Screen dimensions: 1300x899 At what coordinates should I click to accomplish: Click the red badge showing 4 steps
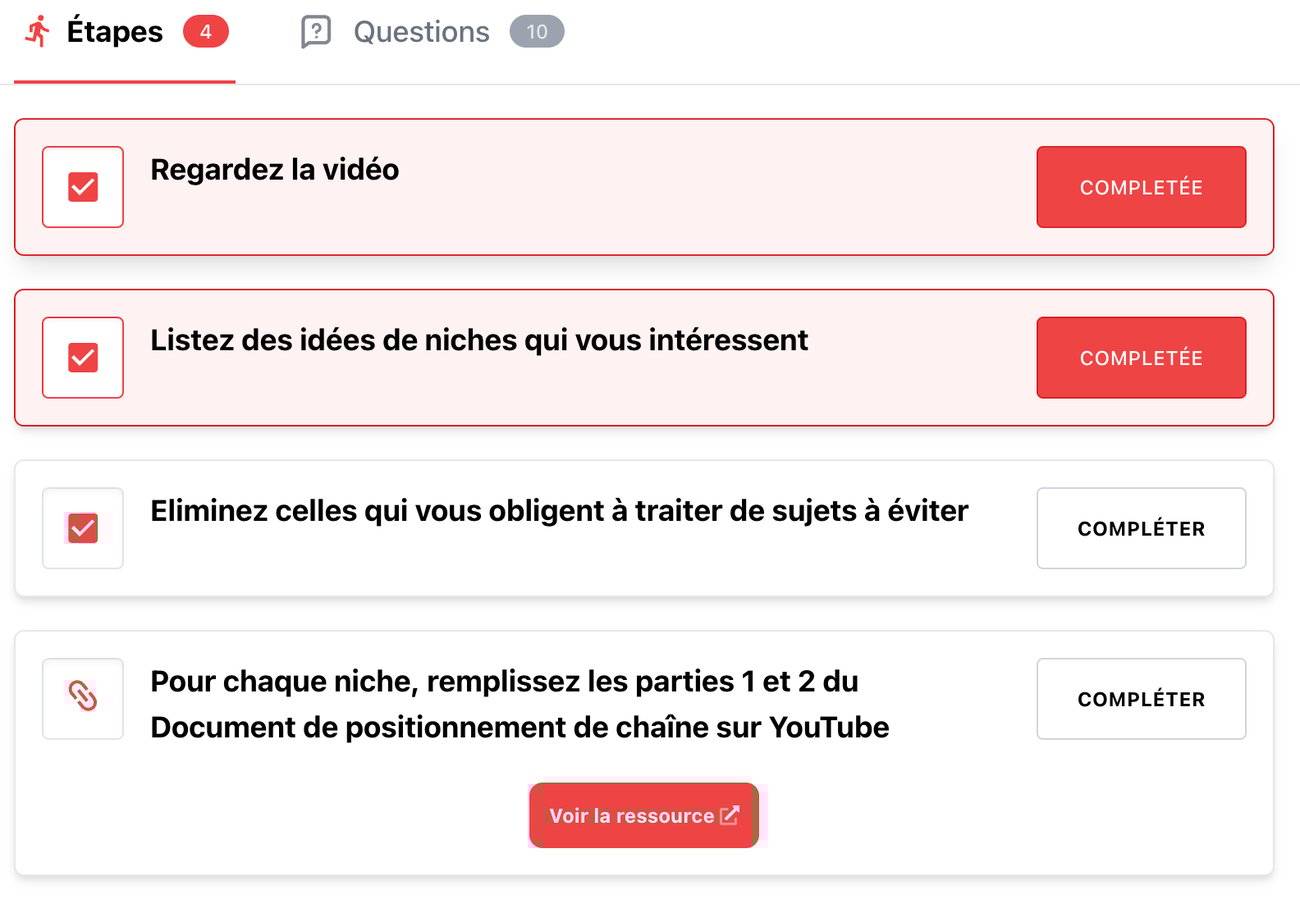205,32
